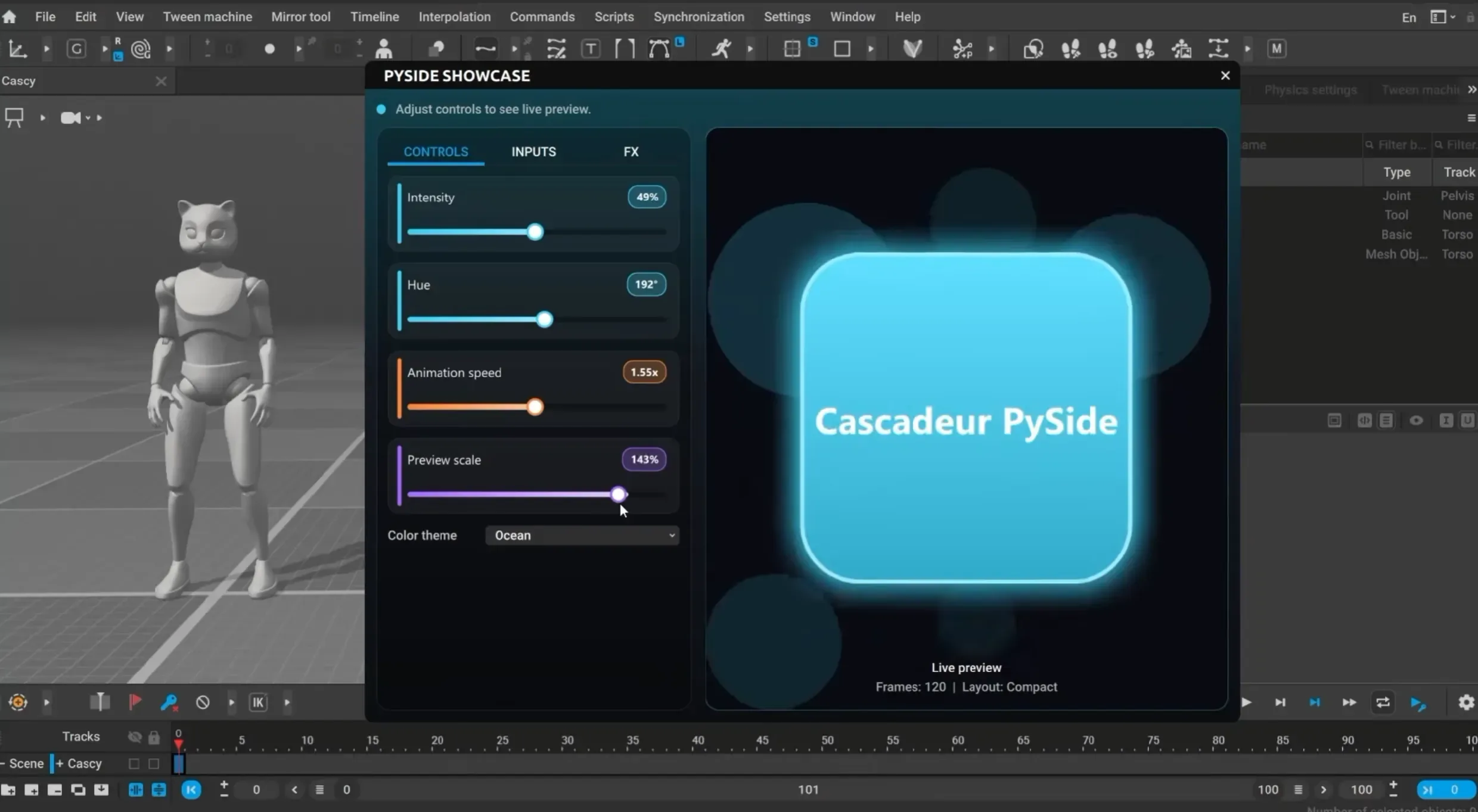Image resolution: width=1478 pixels, height=812 pixels.
Task: Close the PySide Showcase dialog
Action: [1225, 76]
